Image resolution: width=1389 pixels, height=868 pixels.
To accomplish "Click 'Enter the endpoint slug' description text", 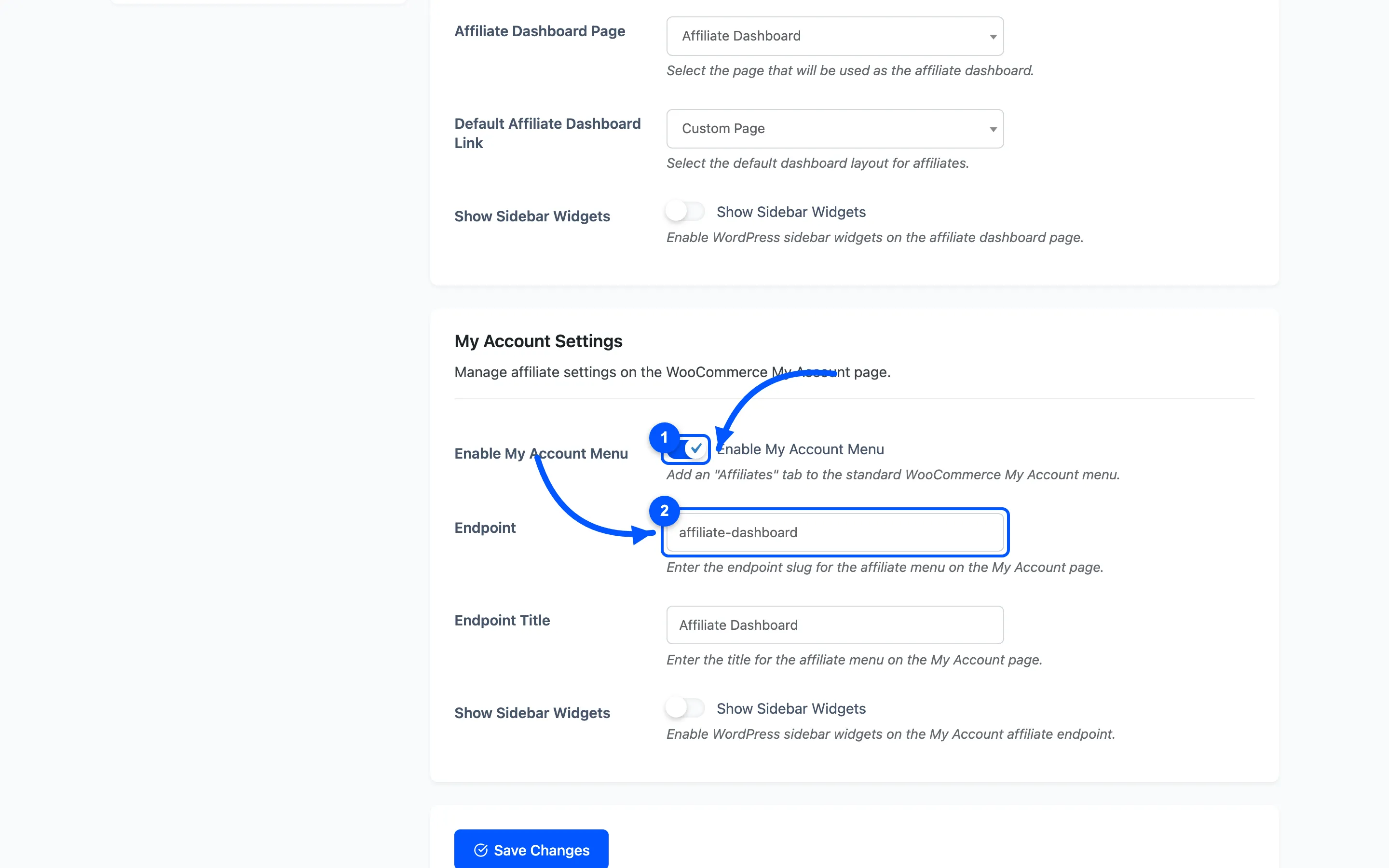I will pyautogui.click(x=885, y=567).
